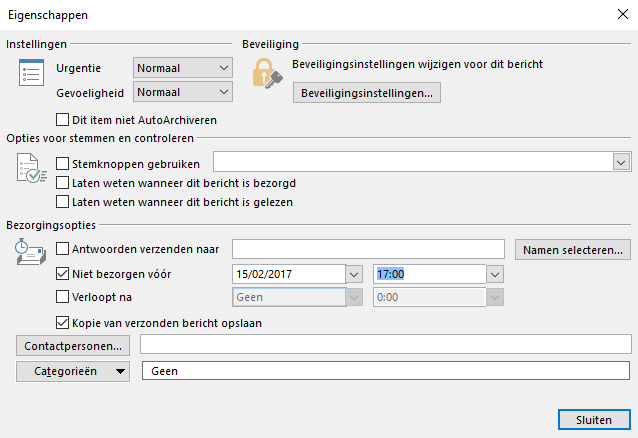The image size is (638, 438).
Task: Click the Stemknoppen text entry field
Action: click(413, 162)
